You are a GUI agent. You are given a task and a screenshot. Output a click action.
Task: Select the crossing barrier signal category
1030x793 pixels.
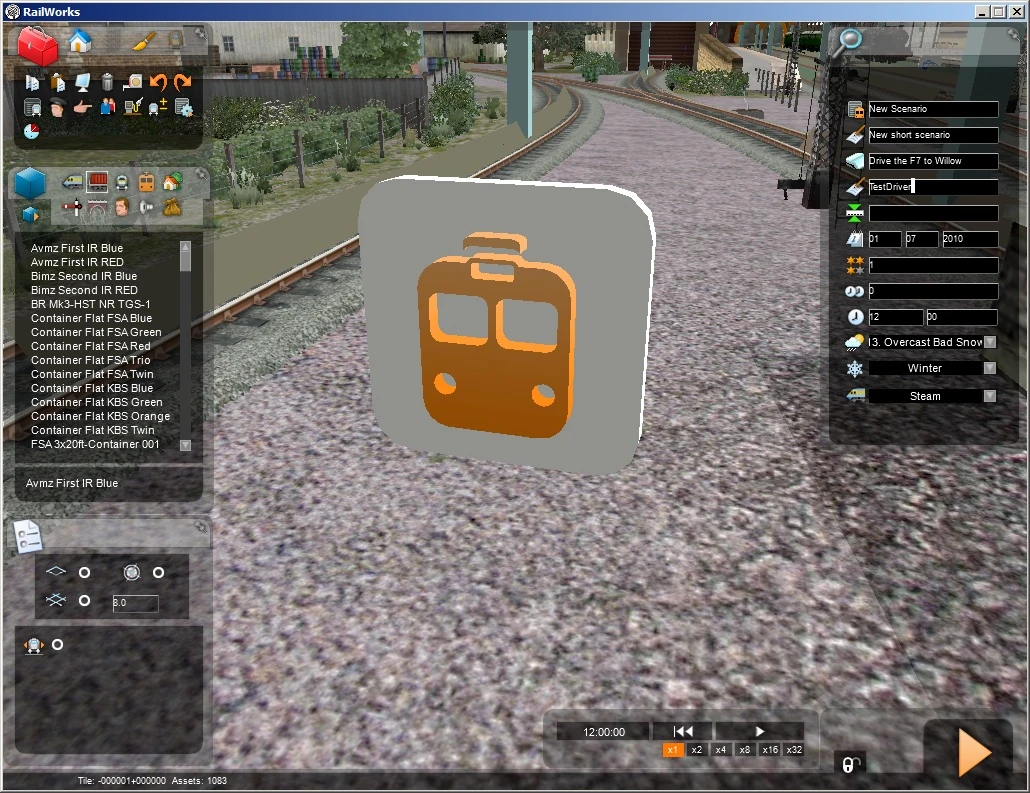72,208
